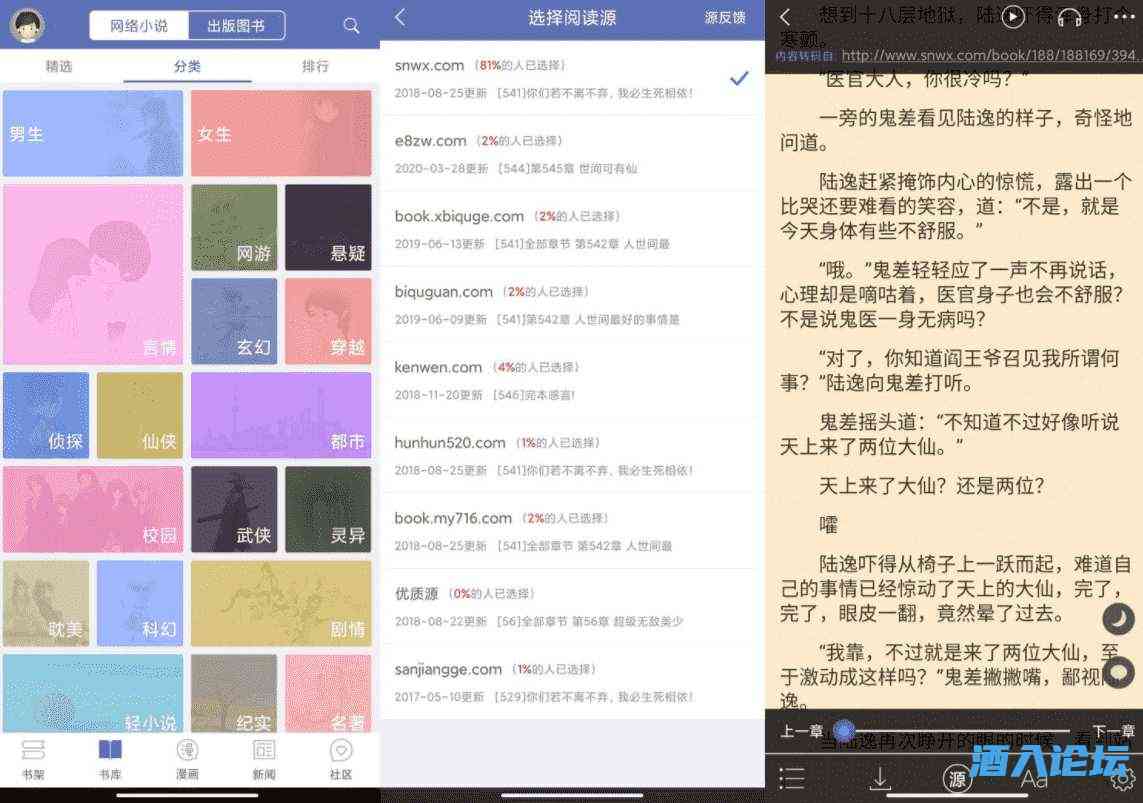Open 源反馈 source feedback link
This screenshot has width=1143, height=803.
(724, 17)
